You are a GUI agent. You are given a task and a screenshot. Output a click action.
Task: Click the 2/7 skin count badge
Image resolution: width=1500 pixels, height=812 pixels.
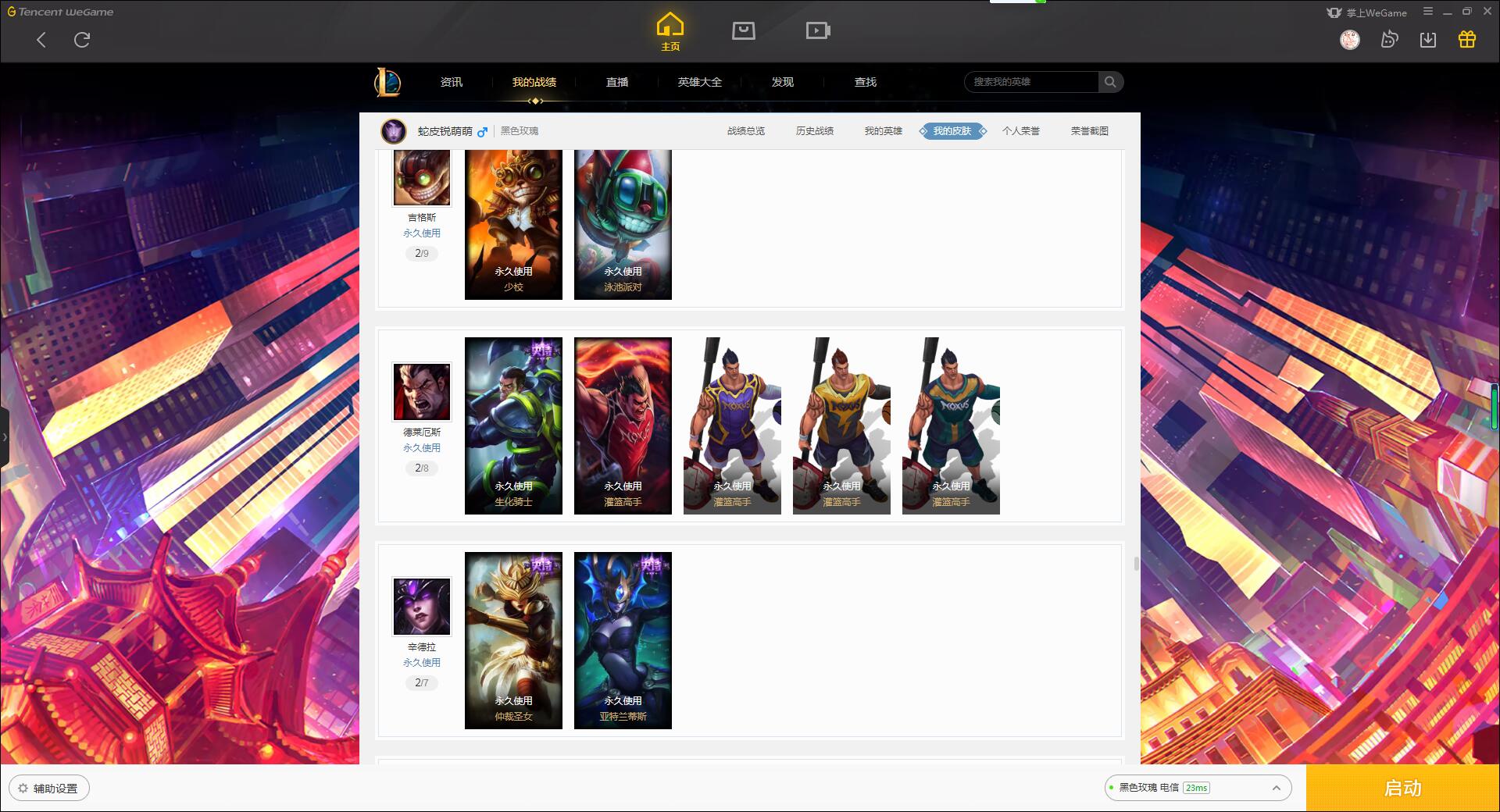(x=422, y=683)
